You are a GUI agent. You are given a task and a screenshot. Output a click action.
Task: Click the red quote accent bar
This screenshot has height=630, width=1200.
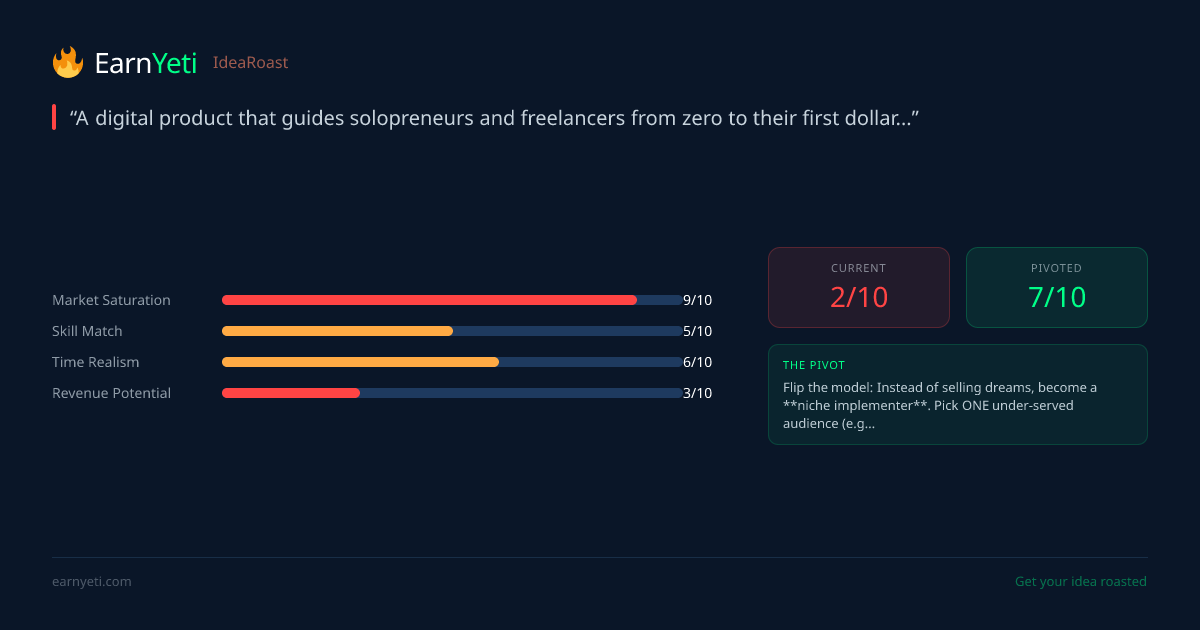(x=54, y=118)
